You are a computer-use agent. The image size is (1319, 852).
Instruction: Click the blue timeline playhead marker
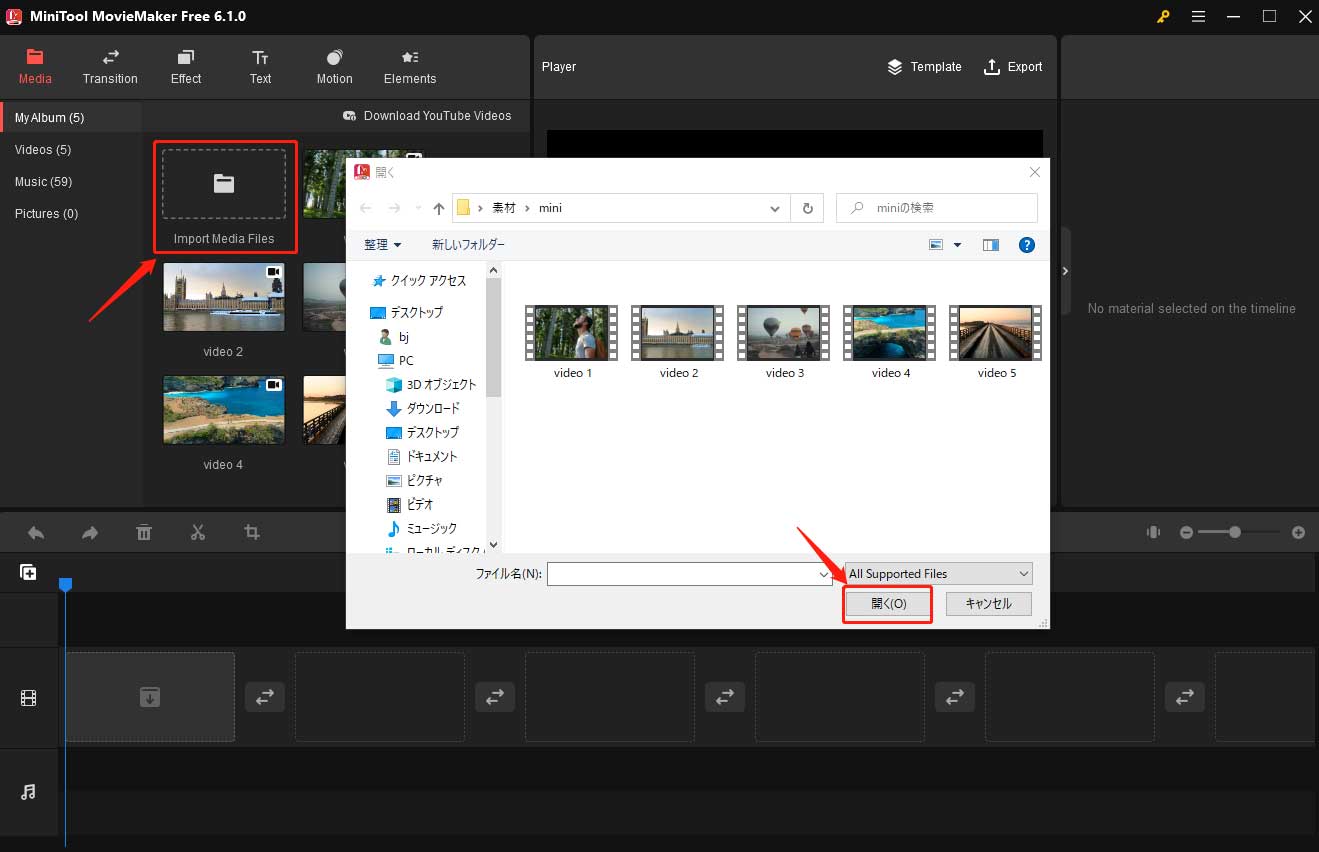[65, 583]
